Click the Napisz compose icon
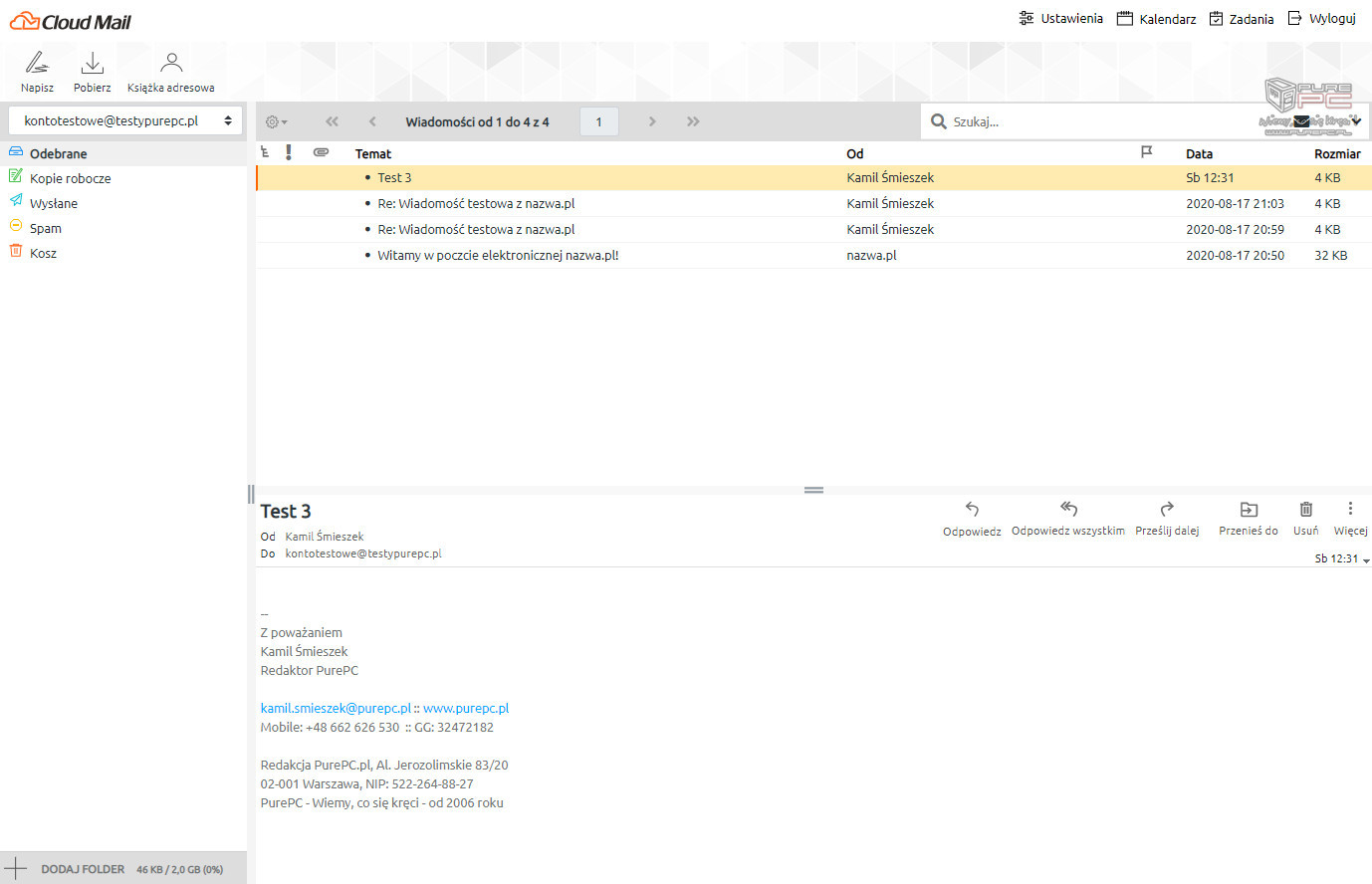This screenshot has width=1372, height=884. [37, 65]
